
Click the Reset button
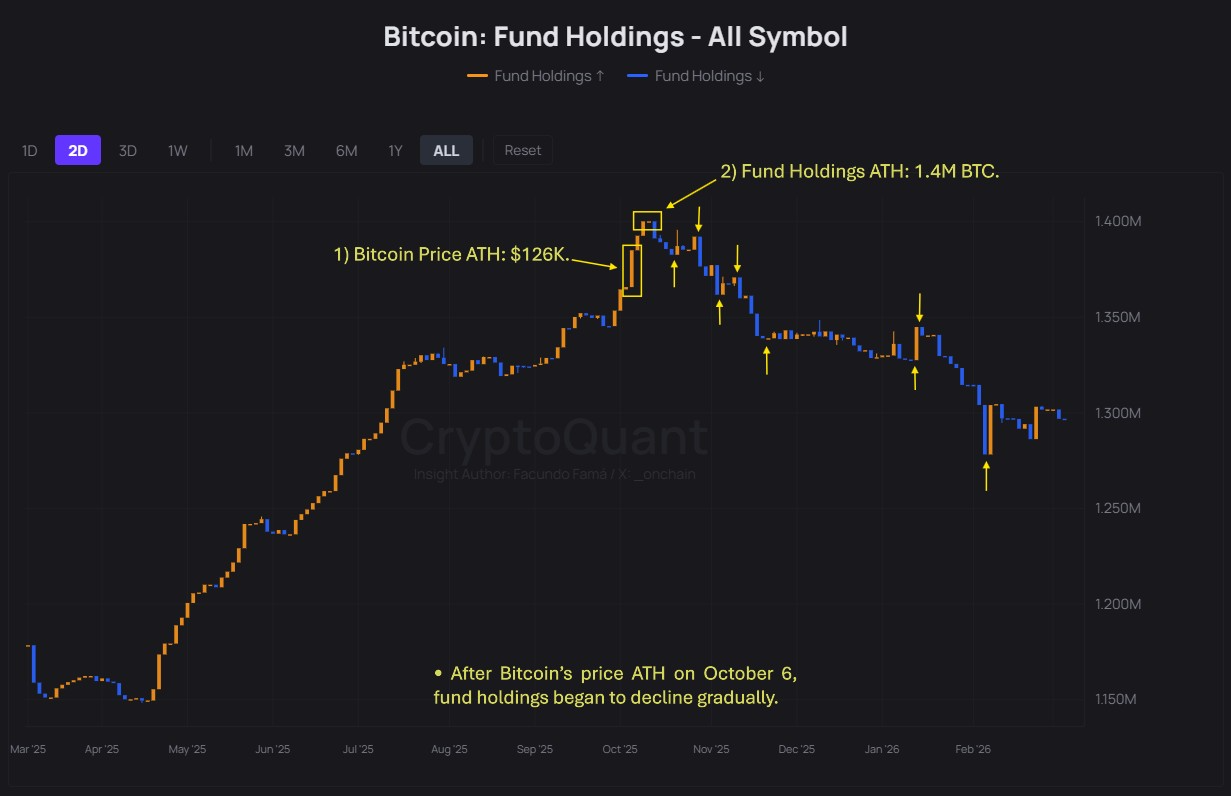[522, 150]
